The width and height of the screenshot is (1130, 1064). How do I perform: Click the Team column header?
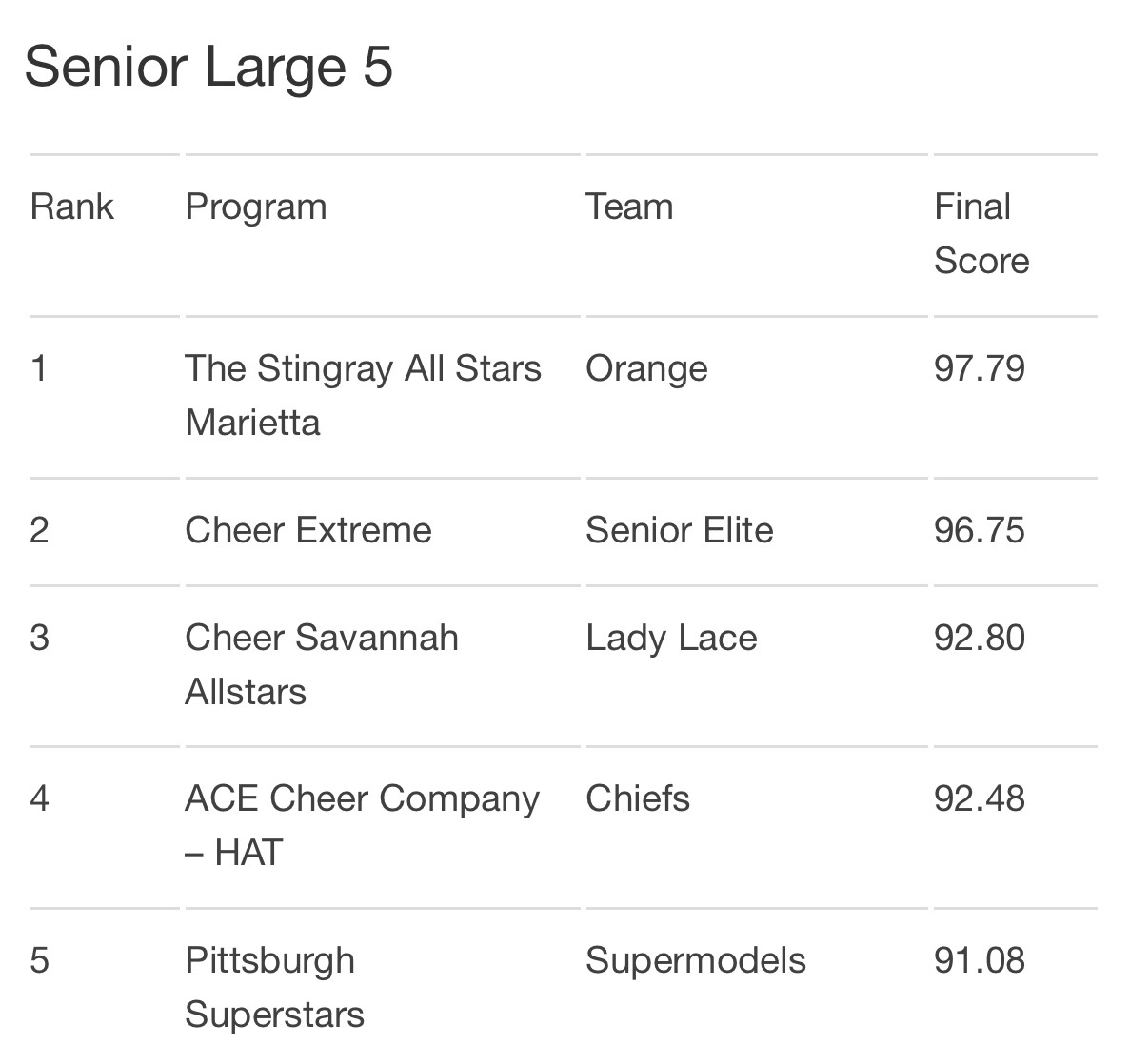629,207
